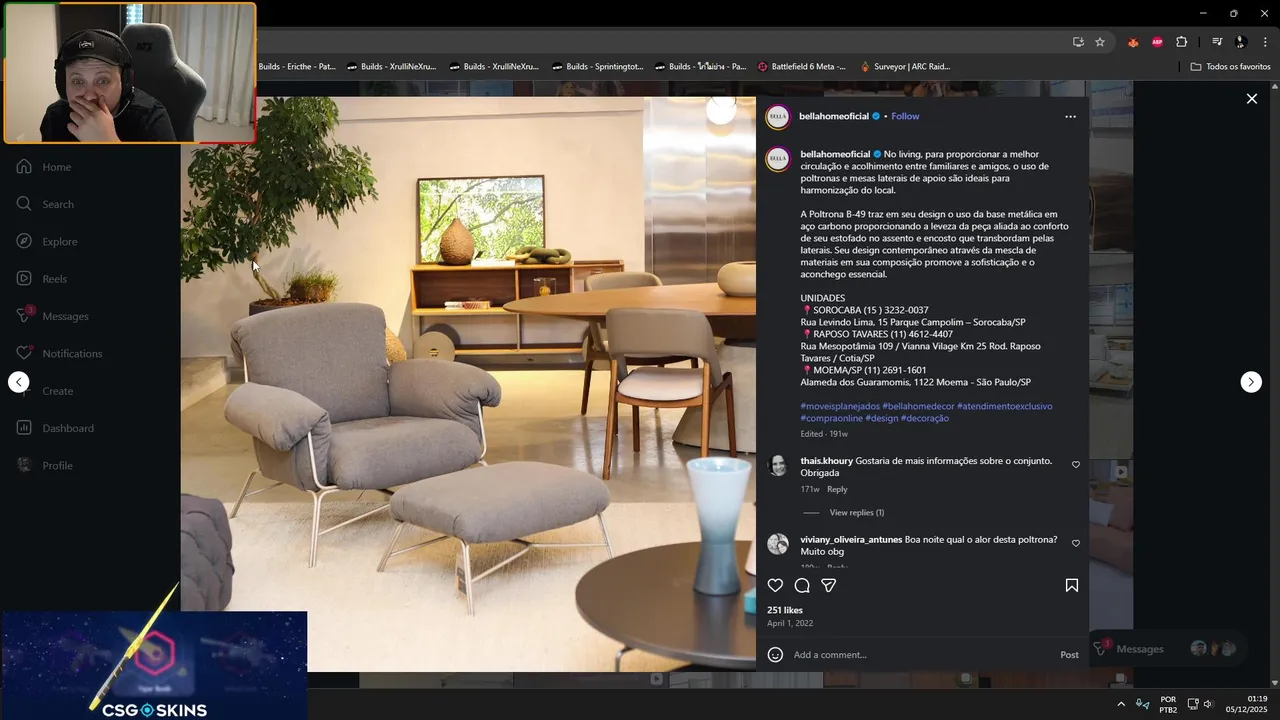Image resolution: width=1280 pixels, height=720 pixels.
Task: Switch POR PTB2 keyboard language
Action: [1168, 704]
